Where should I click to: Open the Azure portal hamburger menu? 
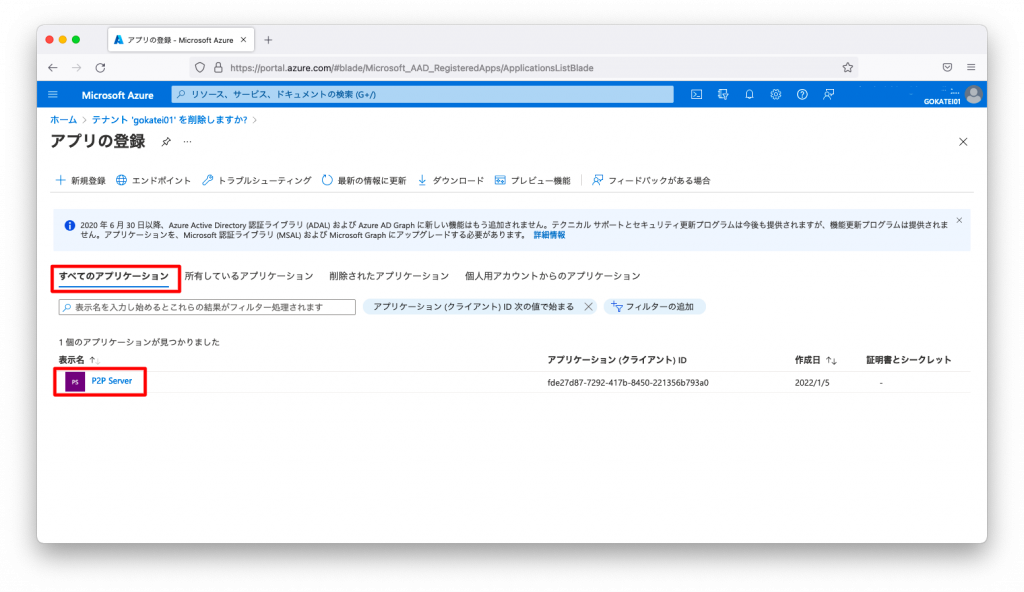(53, 94)
